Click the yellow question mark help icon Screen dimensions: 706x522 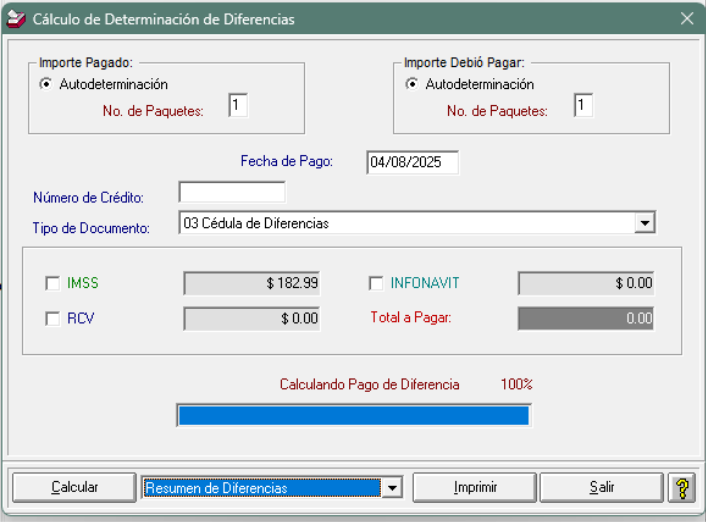point(682,488)
